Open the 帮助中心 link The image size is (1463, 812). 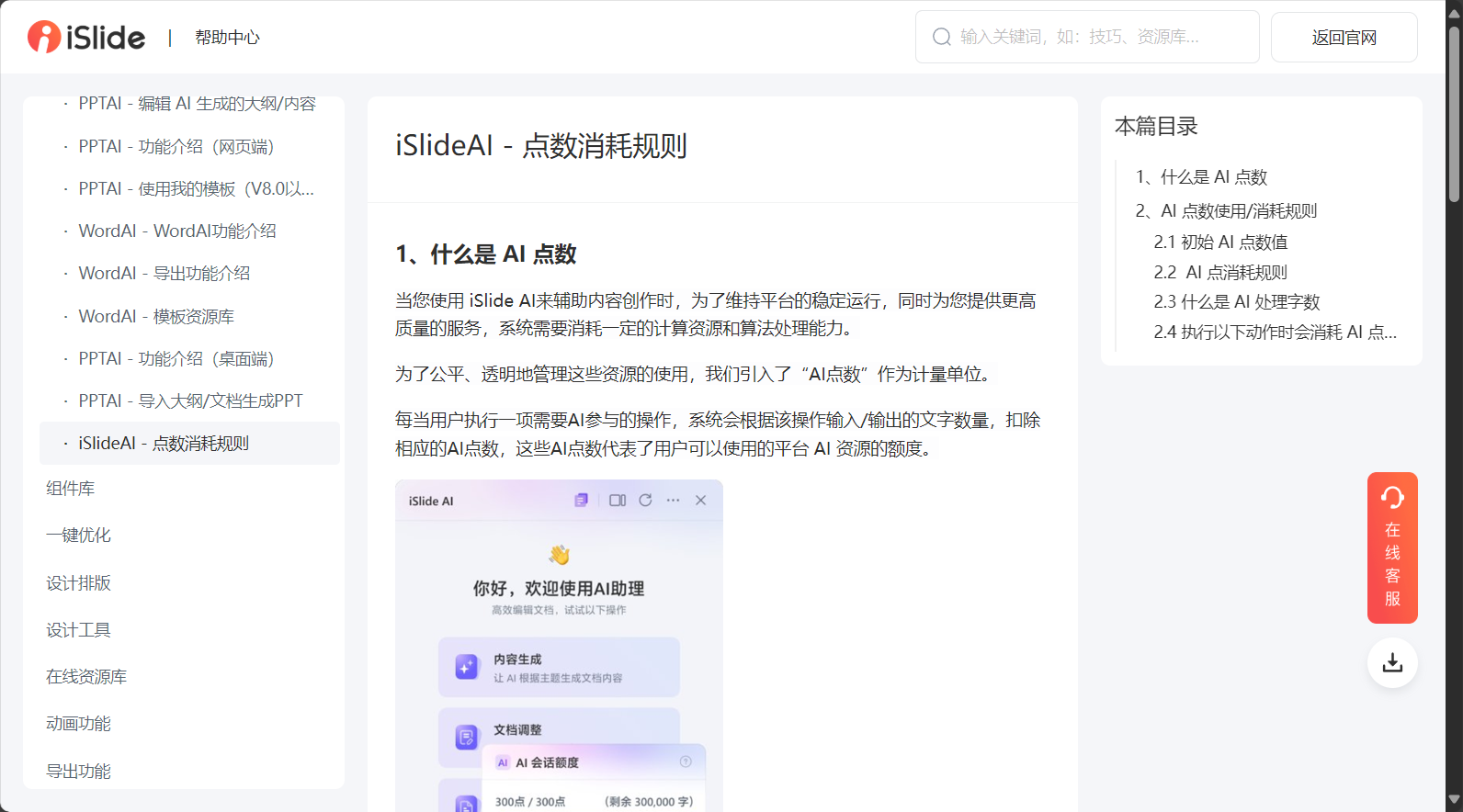point(227,38)
